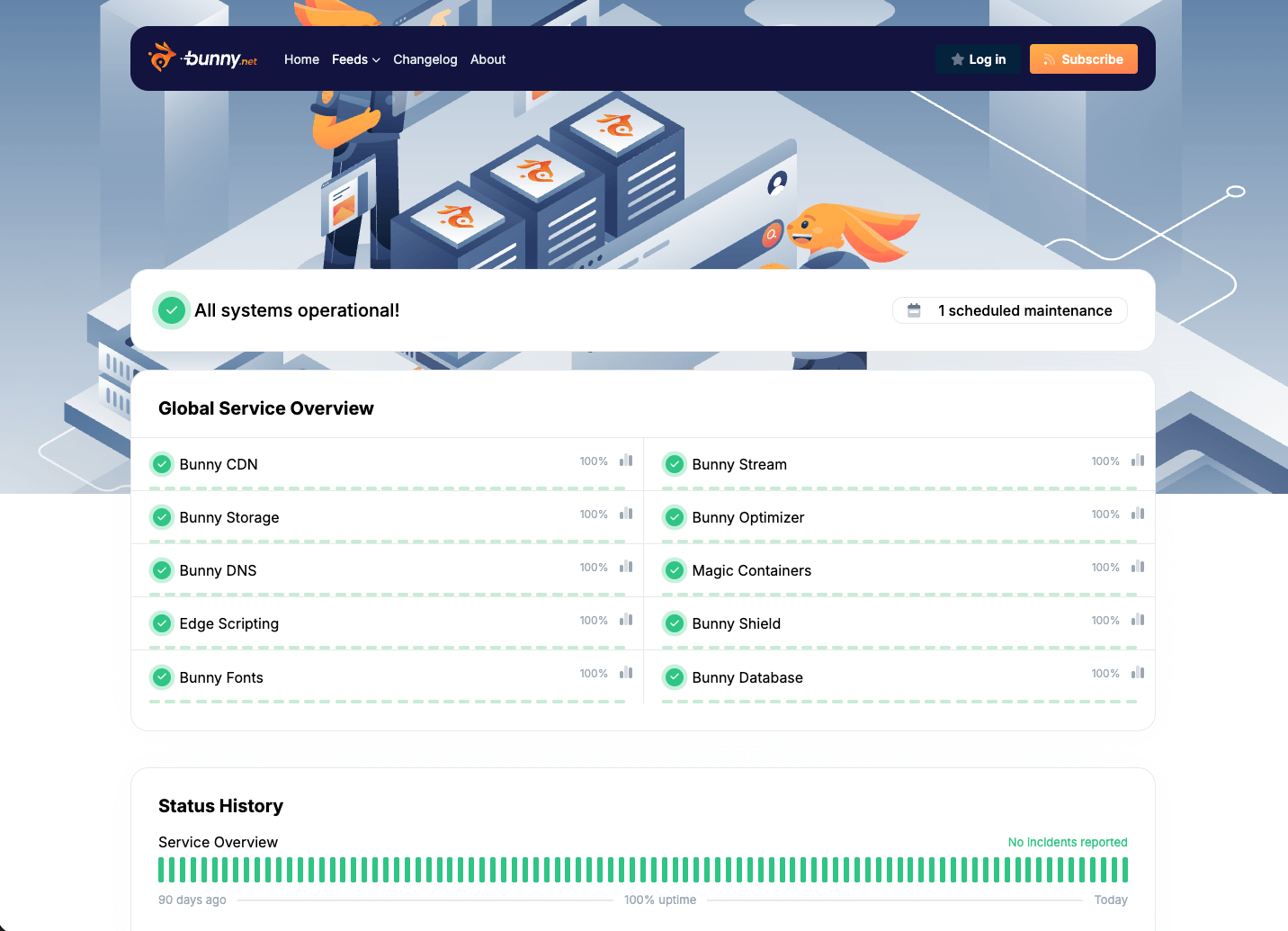Click bar chart icon beside Bunny Storage
The height and width of the screenshot is (931, 1288).
pyautogui.click(x=626, y=514)
